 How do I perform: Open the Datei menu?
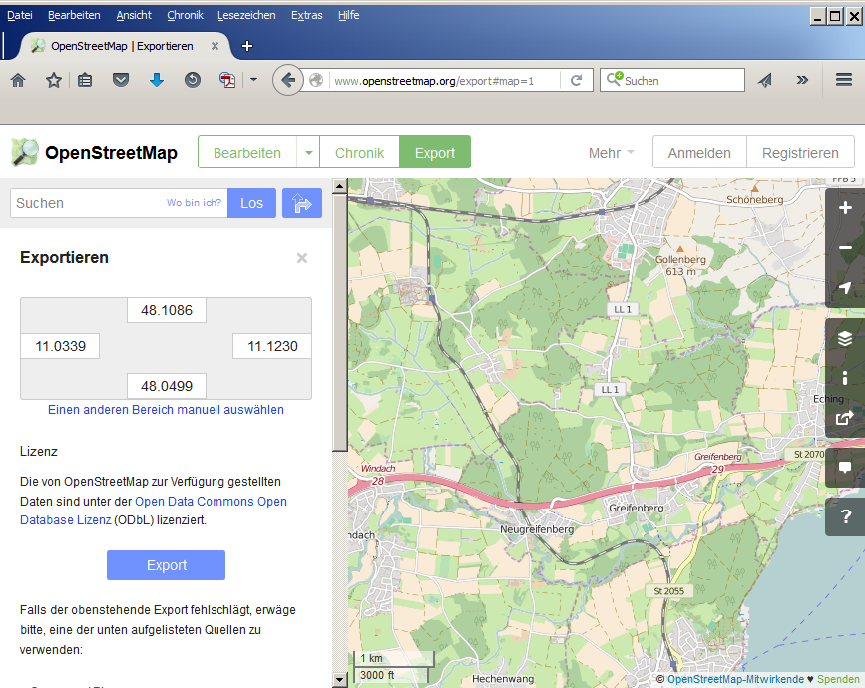coord(20,15)
